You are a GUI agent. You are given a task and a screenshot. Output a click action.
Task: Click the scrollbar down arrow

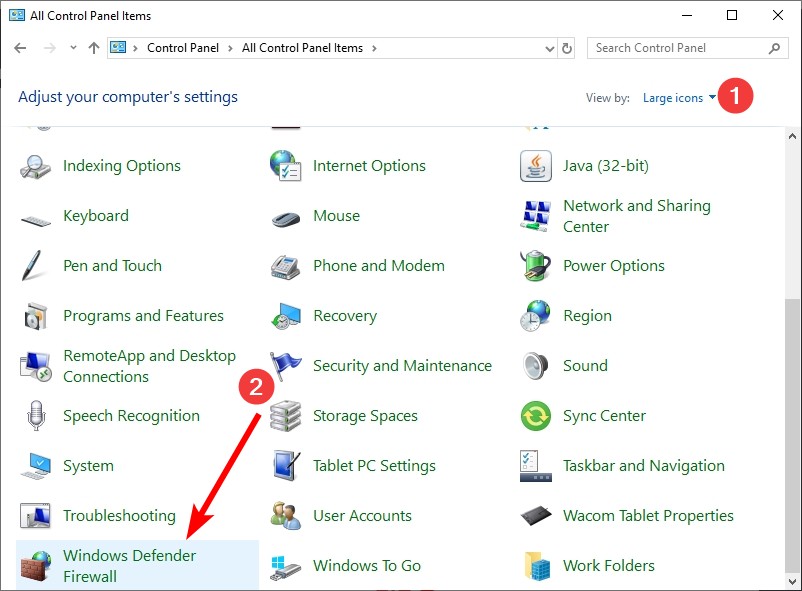click(792, 582)
